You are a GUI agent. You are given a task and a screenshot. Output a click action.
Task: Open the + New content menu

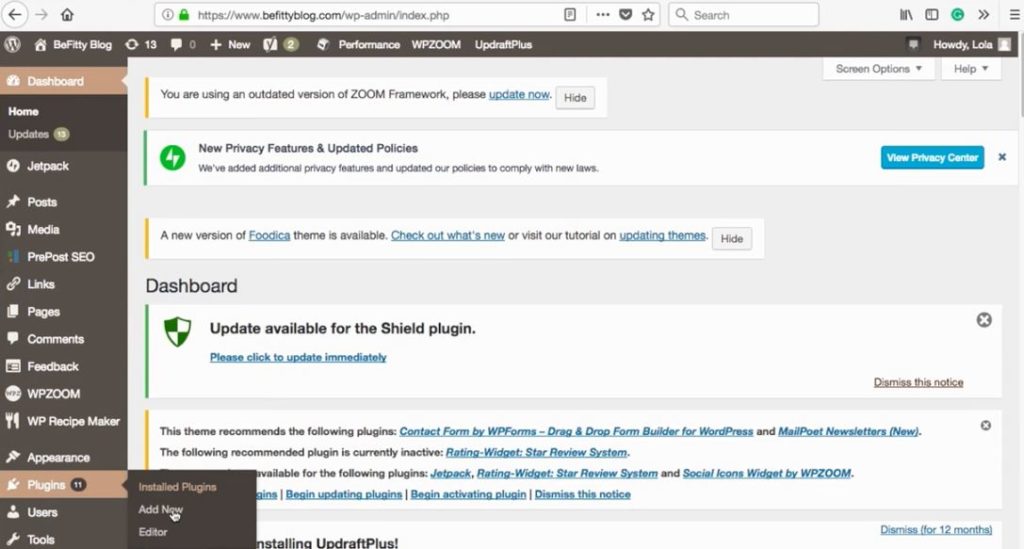pos(230,44)
